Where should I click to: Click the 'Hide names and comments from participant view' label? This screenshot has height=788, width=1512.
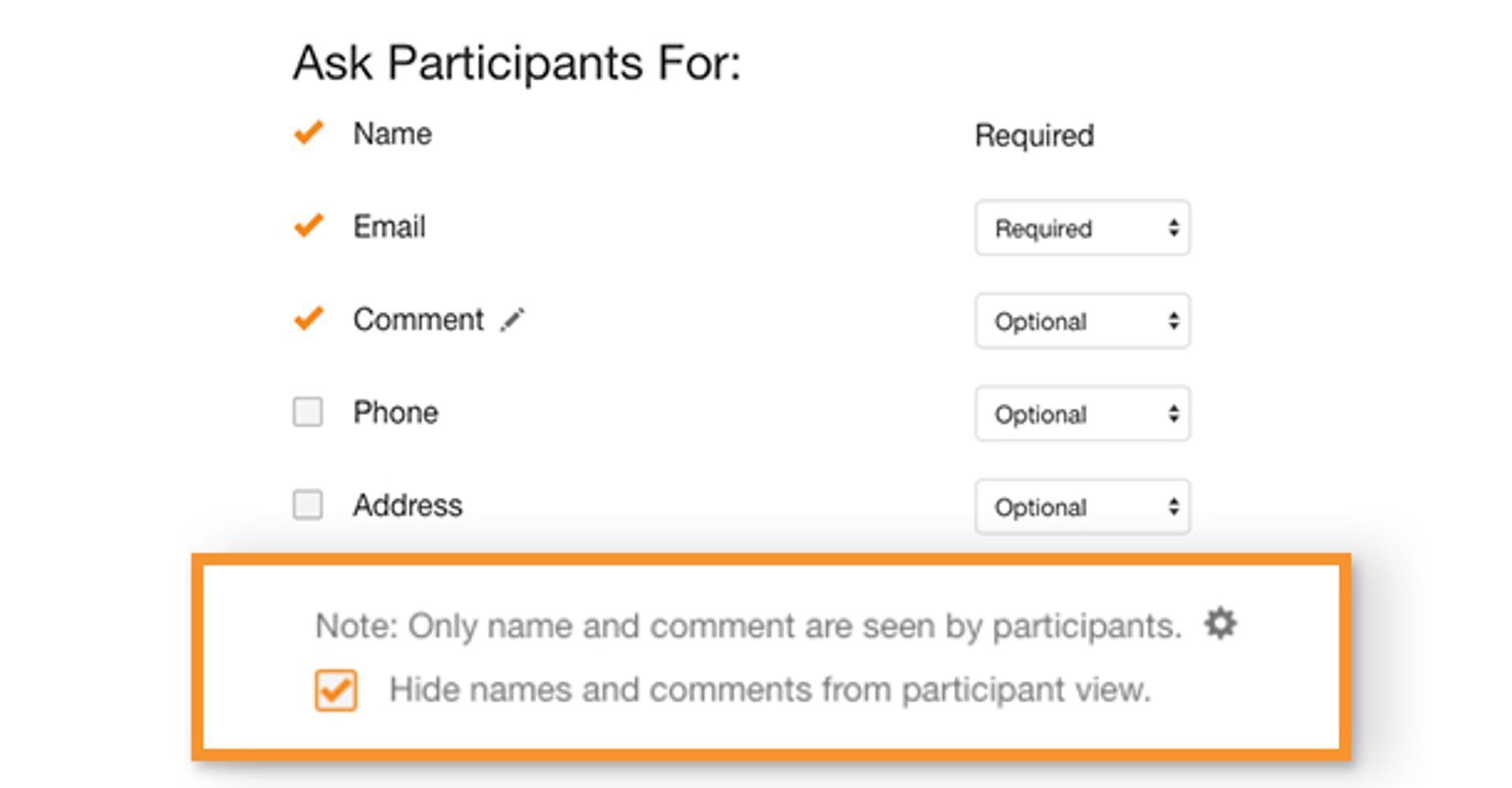770,690
